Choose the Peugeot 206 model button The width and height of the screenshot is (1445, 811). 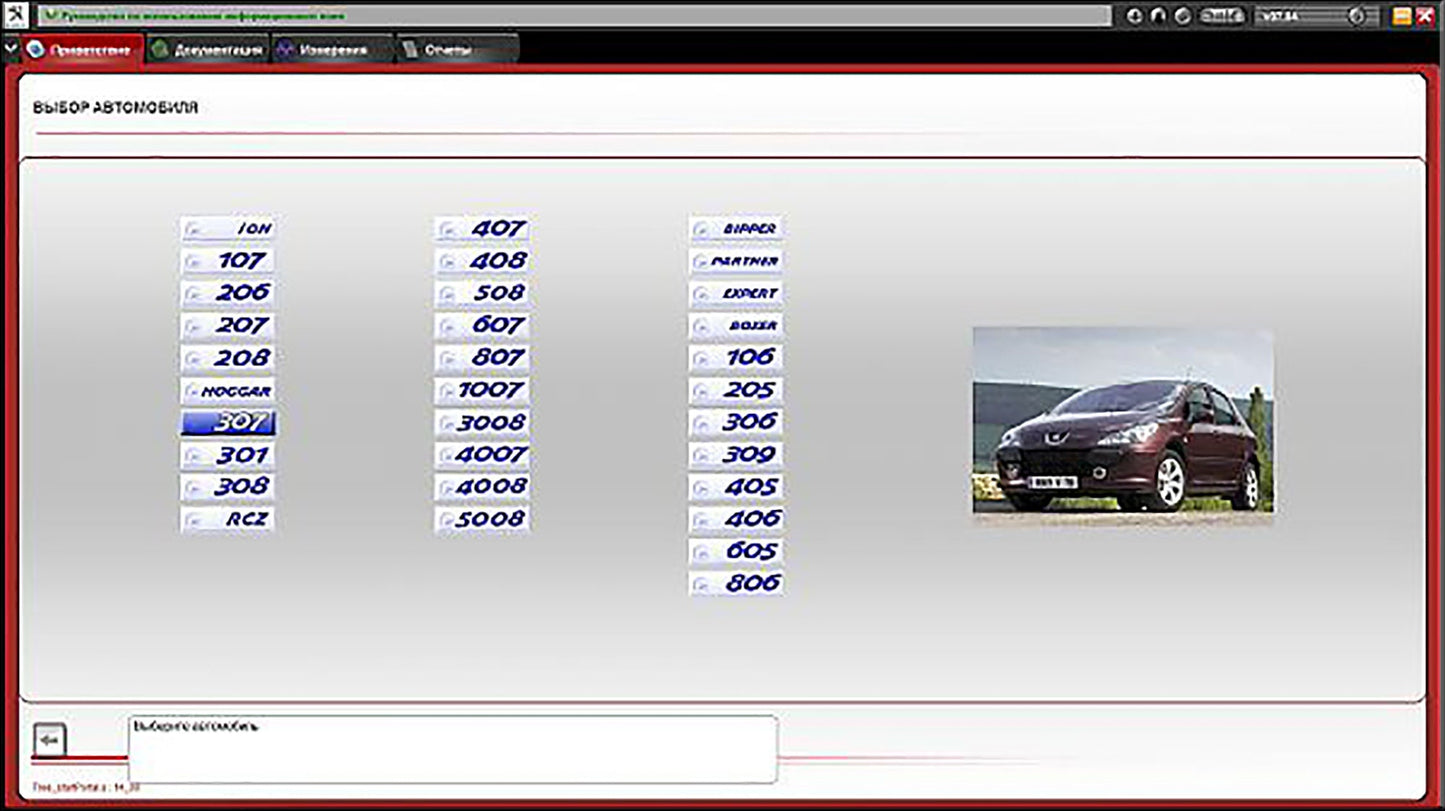coord(228,293)
